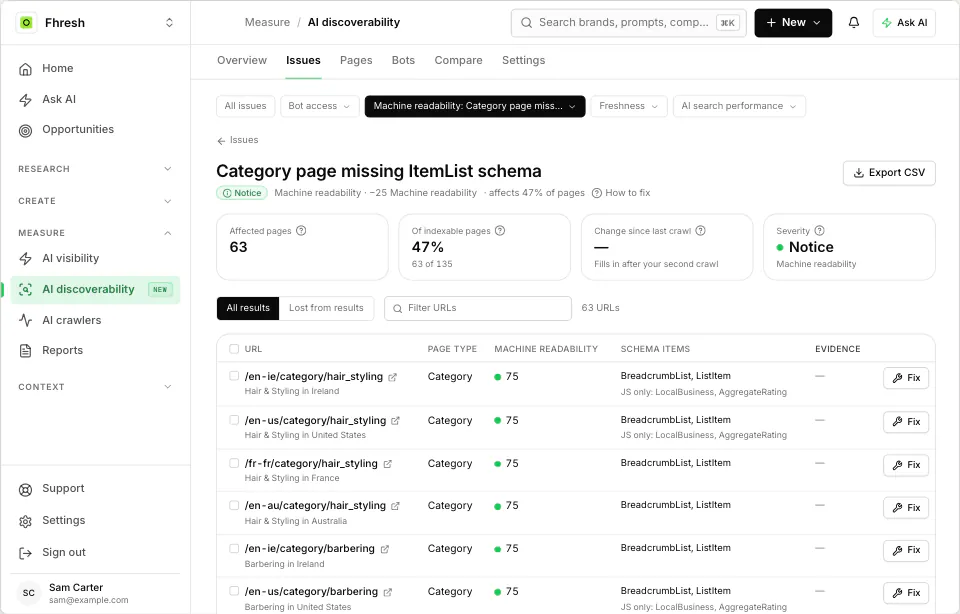The image size is (960, 614).
Task: Open external link for /en-au/category/hair_styling
Action: point(396,506)
